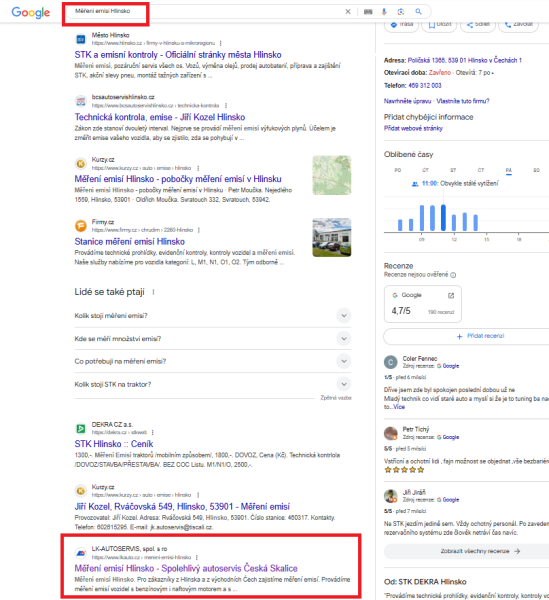Select PÁ day in popular times
The width and height of the screenshot is (549, 600).
click(509, 170)
